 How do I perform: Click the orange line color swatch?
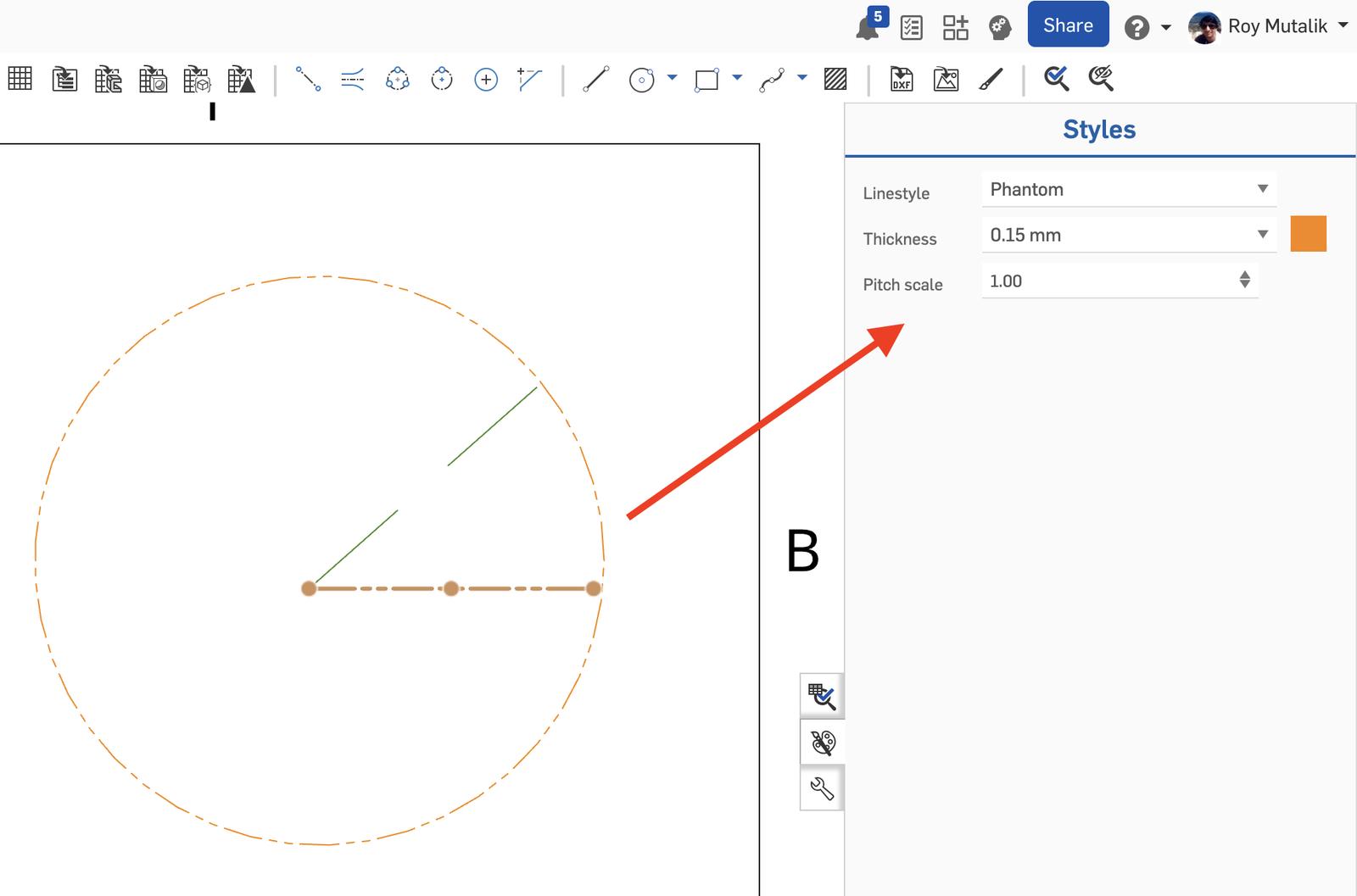[1308, 234]
